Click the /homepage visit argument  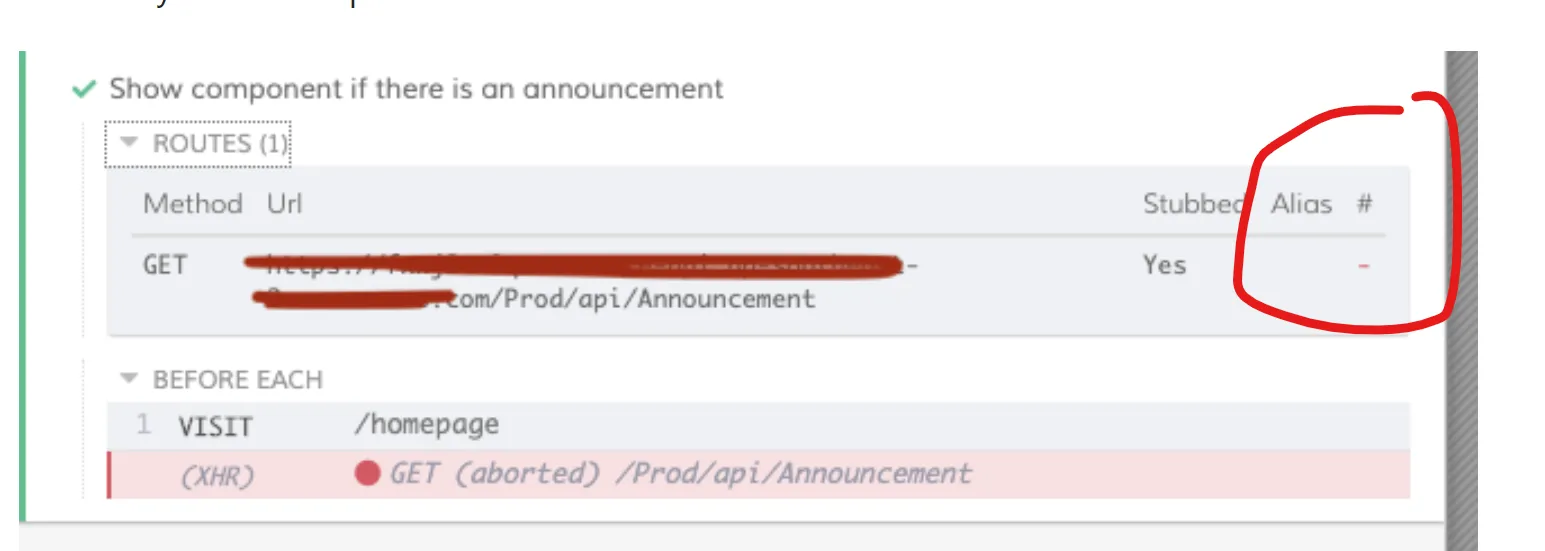tap(426, 425)
